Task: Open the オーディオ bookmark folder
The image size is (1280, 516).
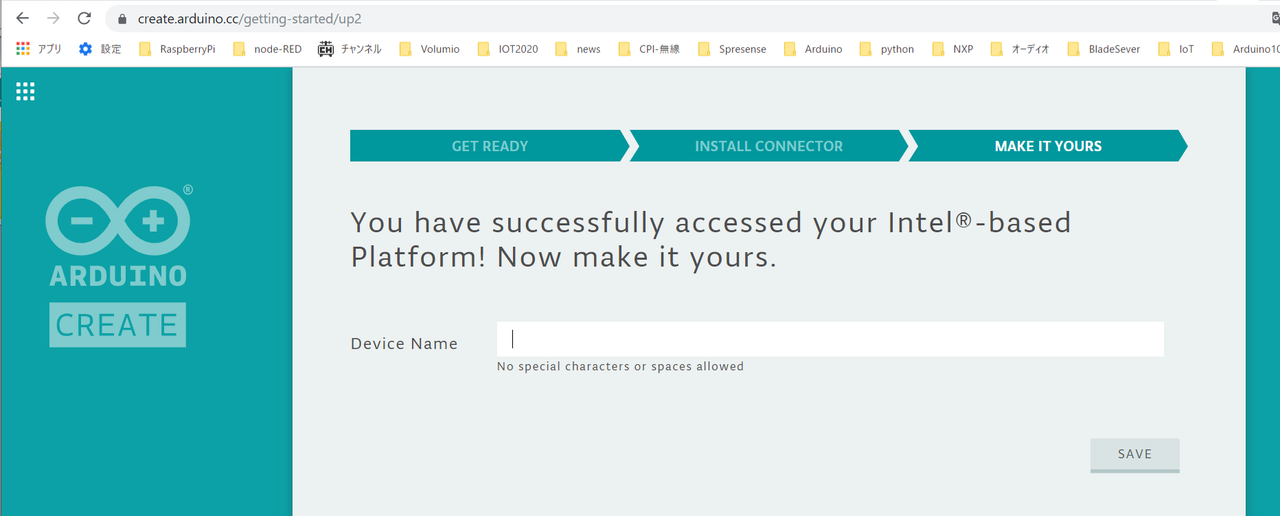Action: click(1019, 48)
